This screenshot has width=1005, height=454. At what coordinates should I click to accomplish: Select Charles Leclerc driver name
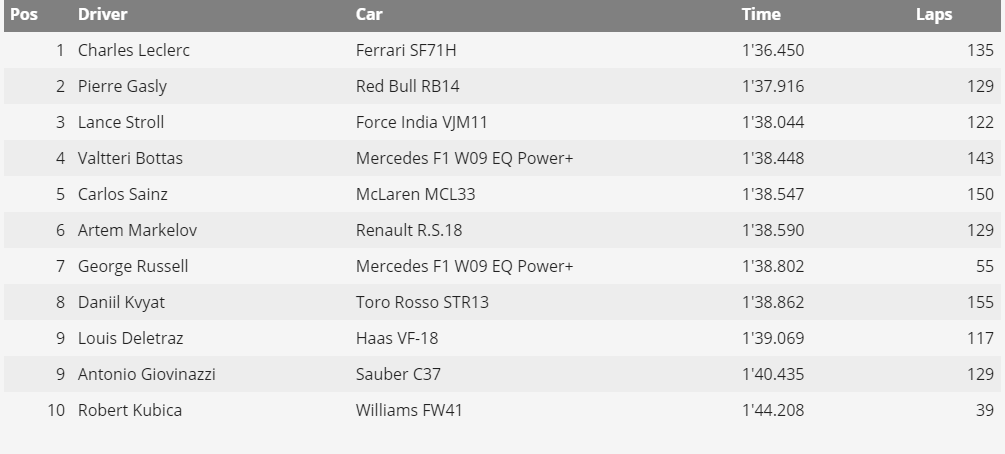[134, 50]
